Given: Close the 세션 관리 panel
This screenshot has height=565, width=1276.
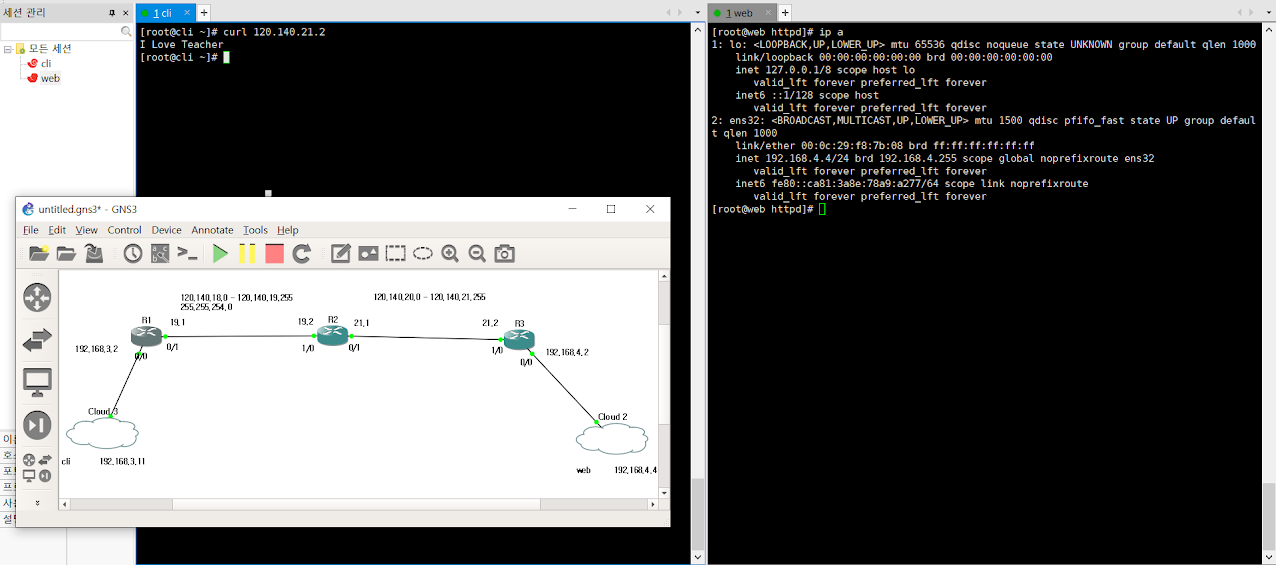Looking at the screenshot, I should click(126, 13).
